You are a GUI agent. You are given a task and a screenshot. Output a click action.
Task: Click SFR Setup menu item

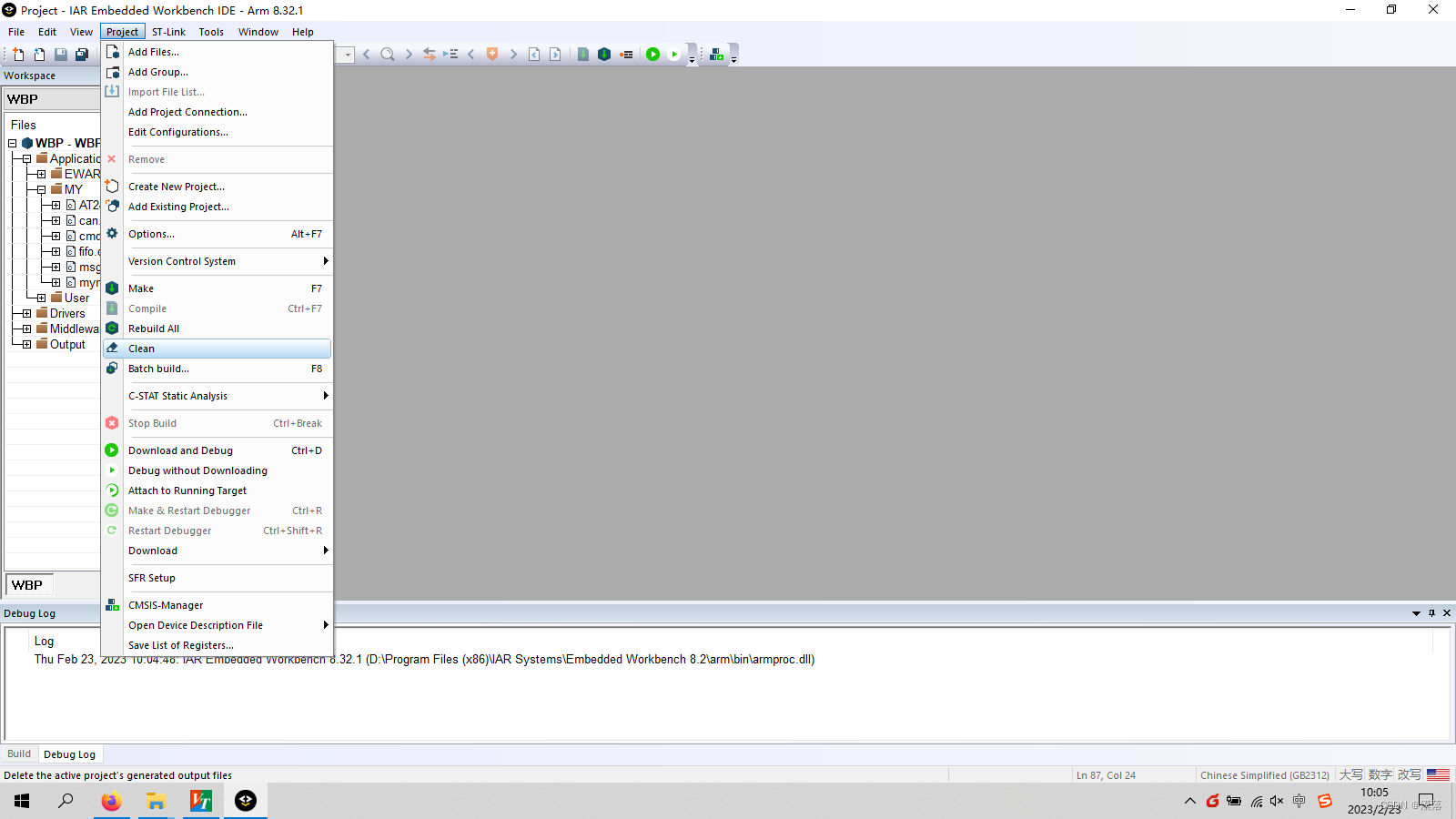tap(217, 578)
